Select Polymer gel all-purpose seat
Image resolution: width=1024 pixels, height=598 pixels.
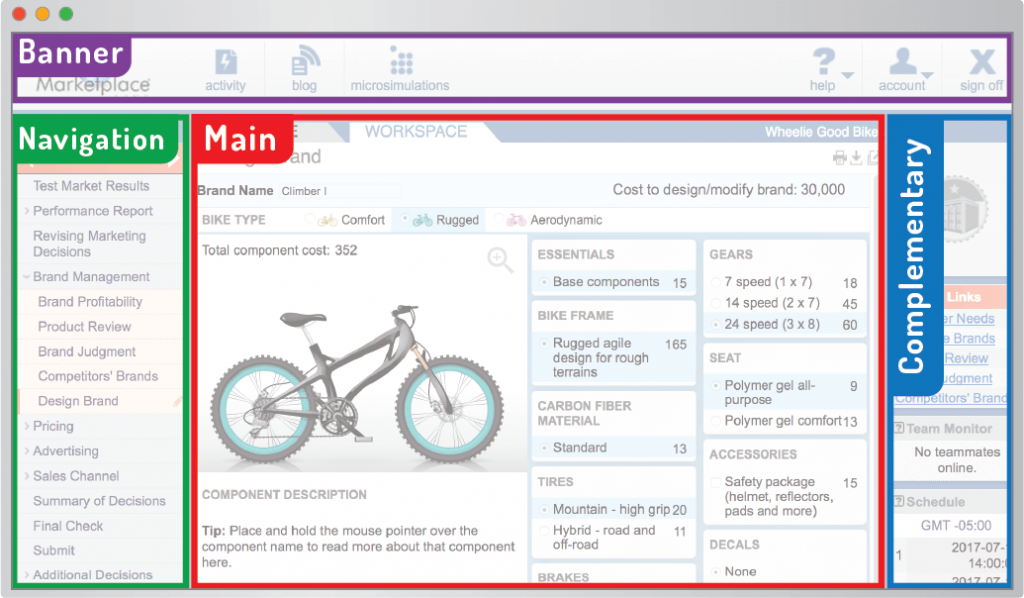click(716, 385)
